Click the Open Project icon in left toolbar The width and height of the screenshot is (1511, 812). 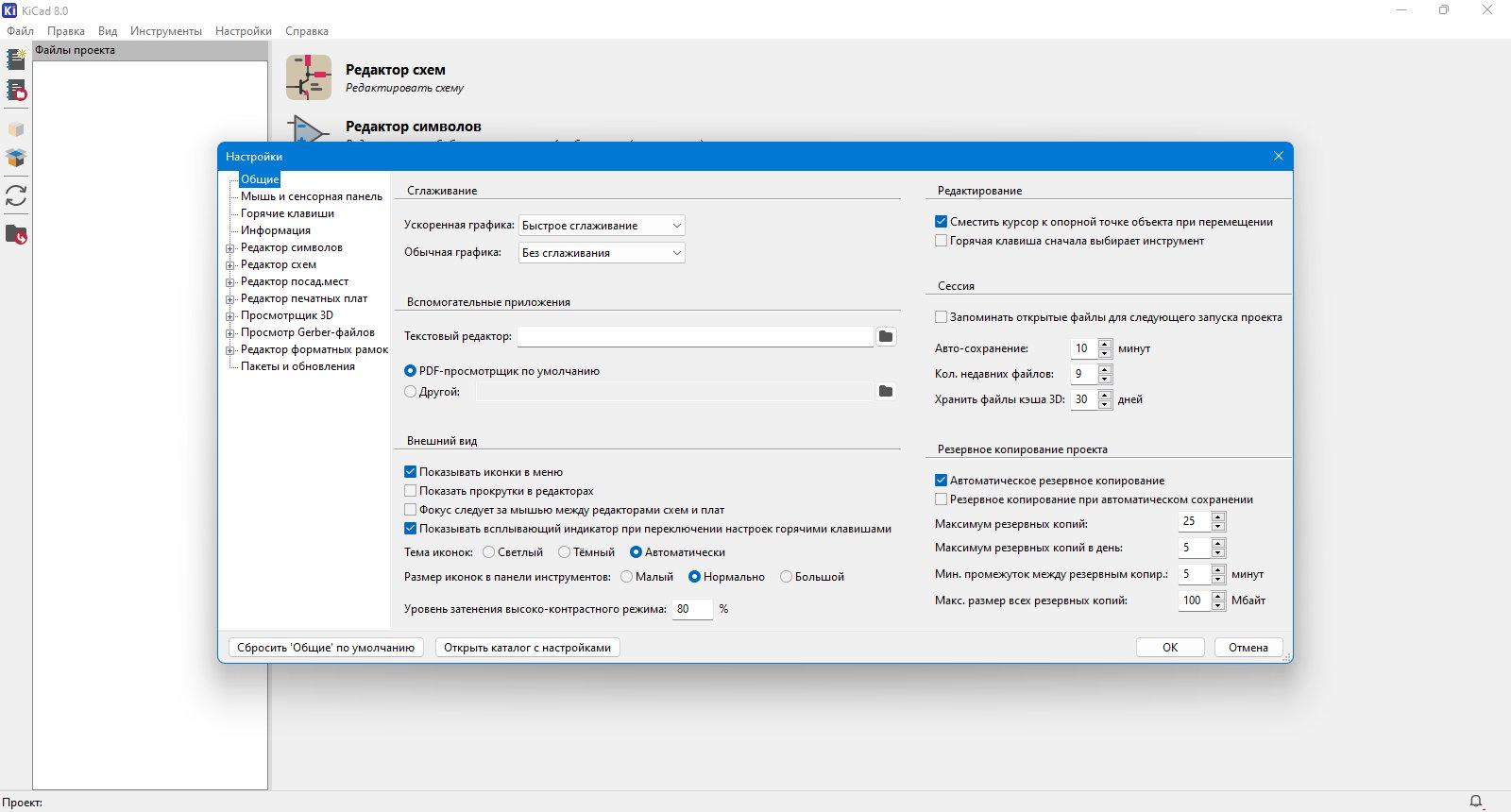[16, 91]
